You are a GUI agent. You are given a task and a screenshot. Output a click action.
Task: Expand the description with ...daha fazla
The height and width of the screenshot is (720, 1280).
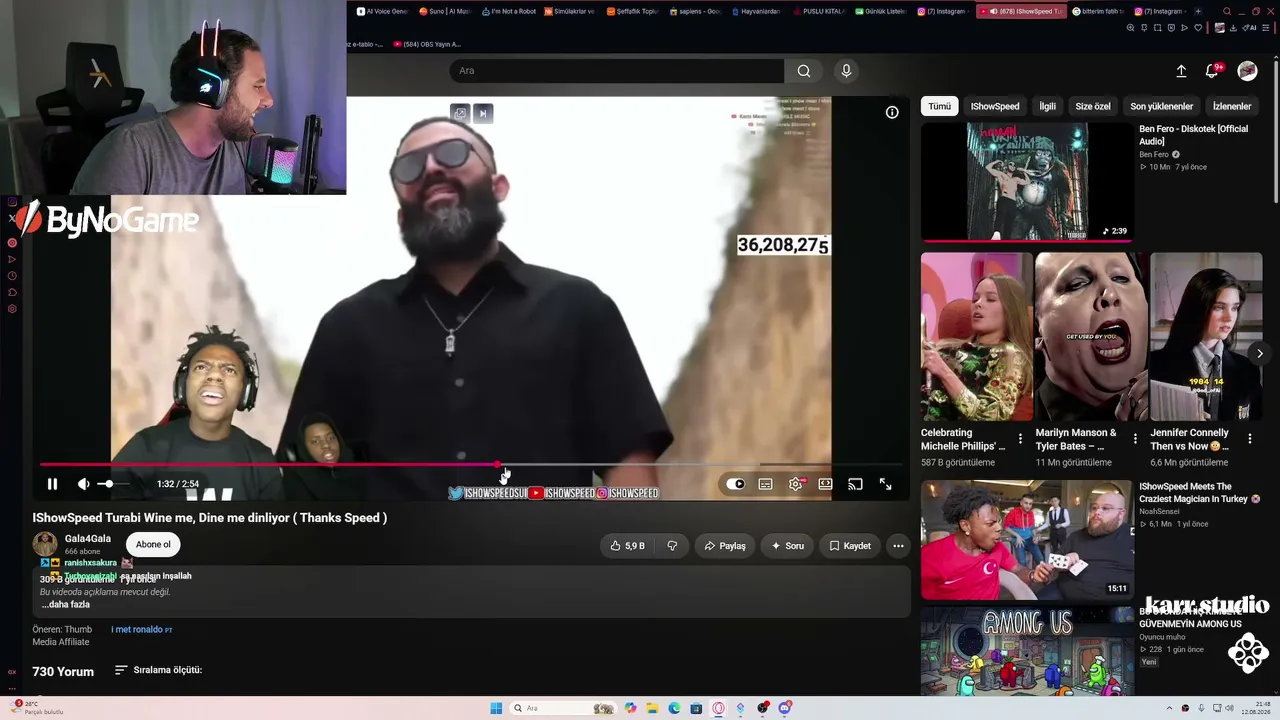[x=66, y=604]
